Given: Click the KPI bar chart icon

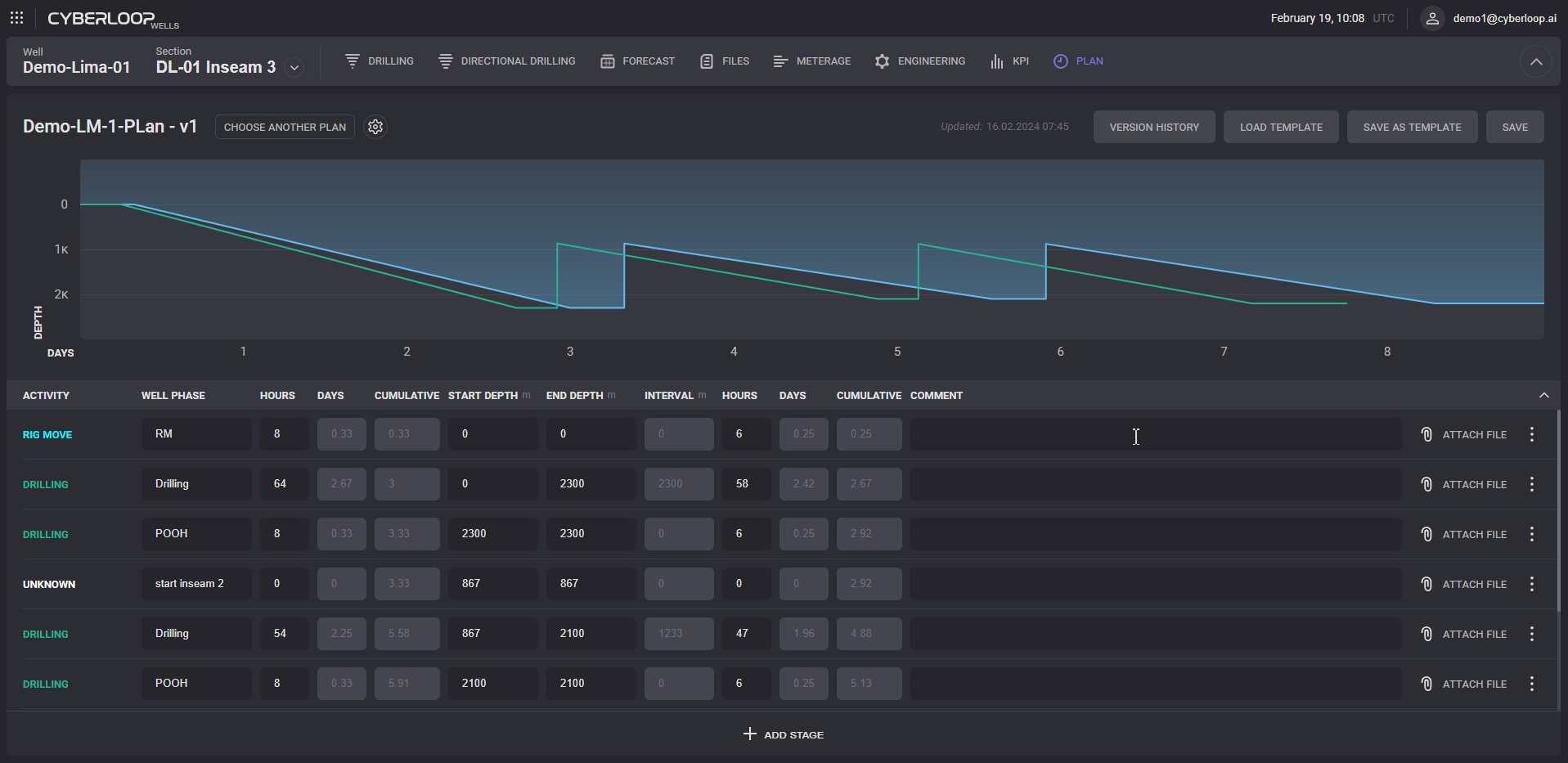Looking at the screenshot, I should coord(996,61).
